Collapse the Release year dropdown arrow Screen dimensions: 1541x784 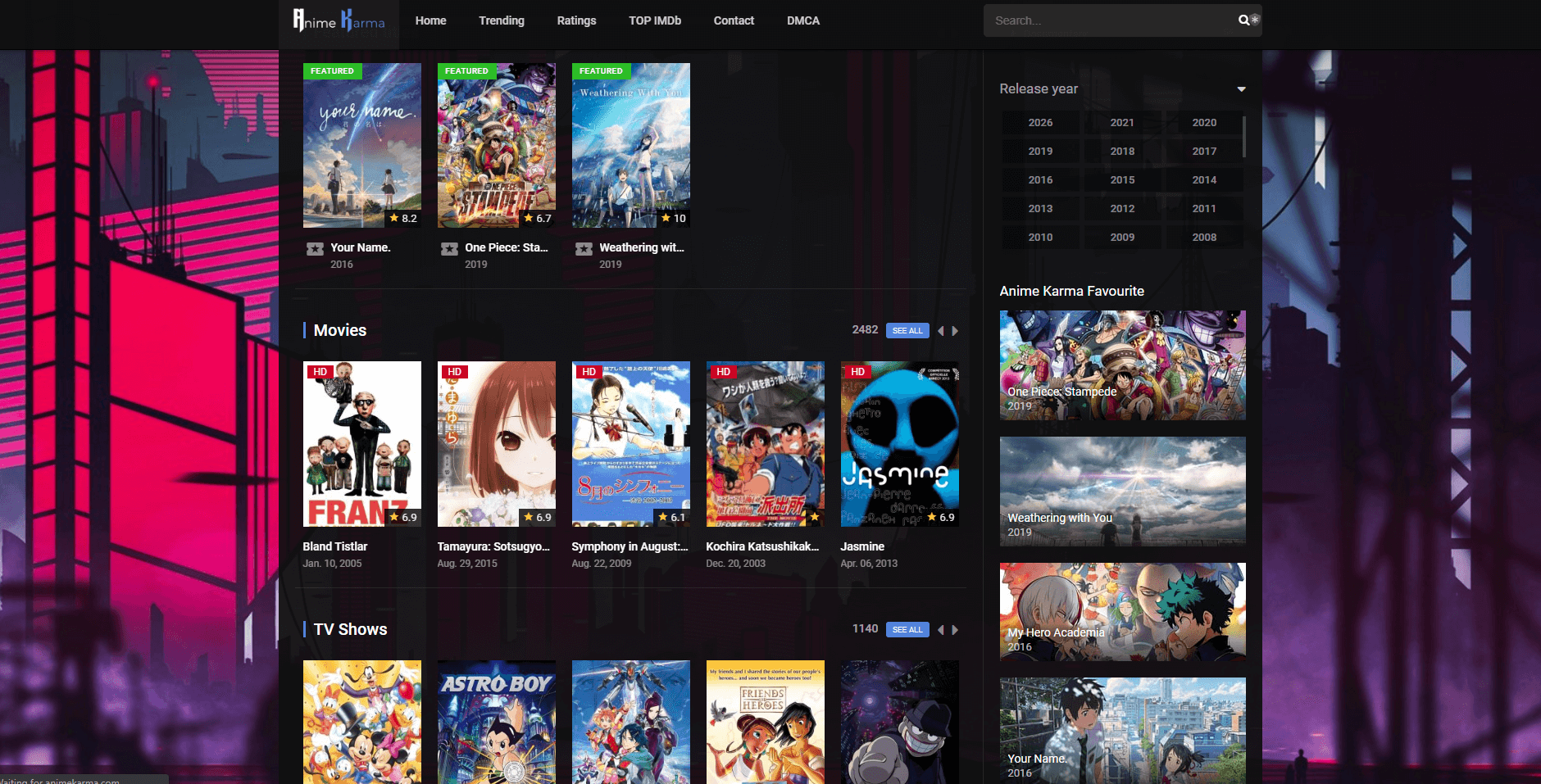[1241, 89]
